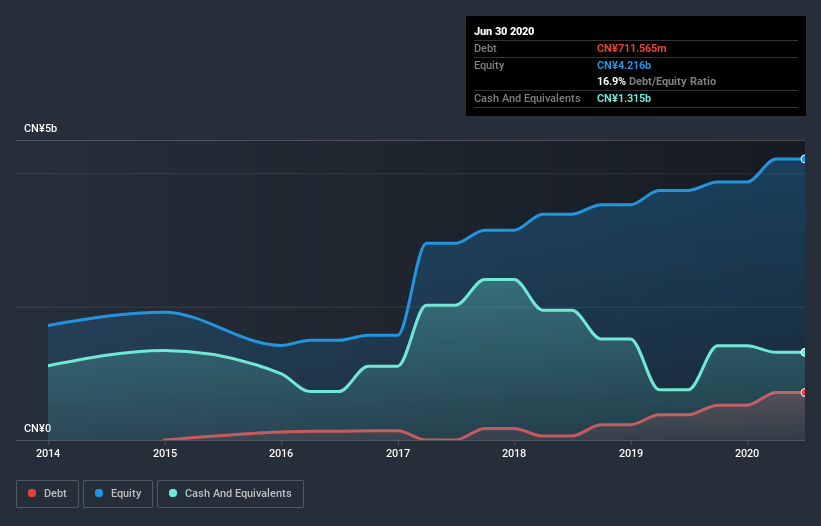Click the CN¥4.216b equity value
Screen dimensions: 821x526
624,65
